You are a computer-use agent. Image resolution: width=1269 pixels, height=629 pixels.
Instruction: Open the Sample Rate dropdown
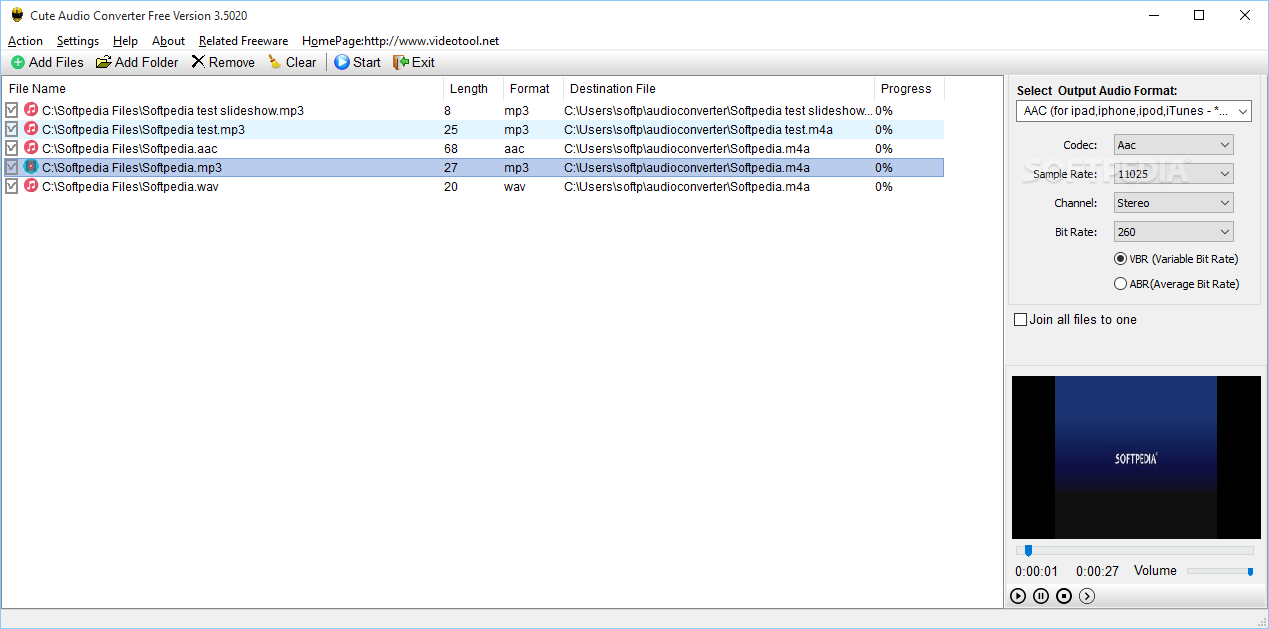coord(1174,174)
